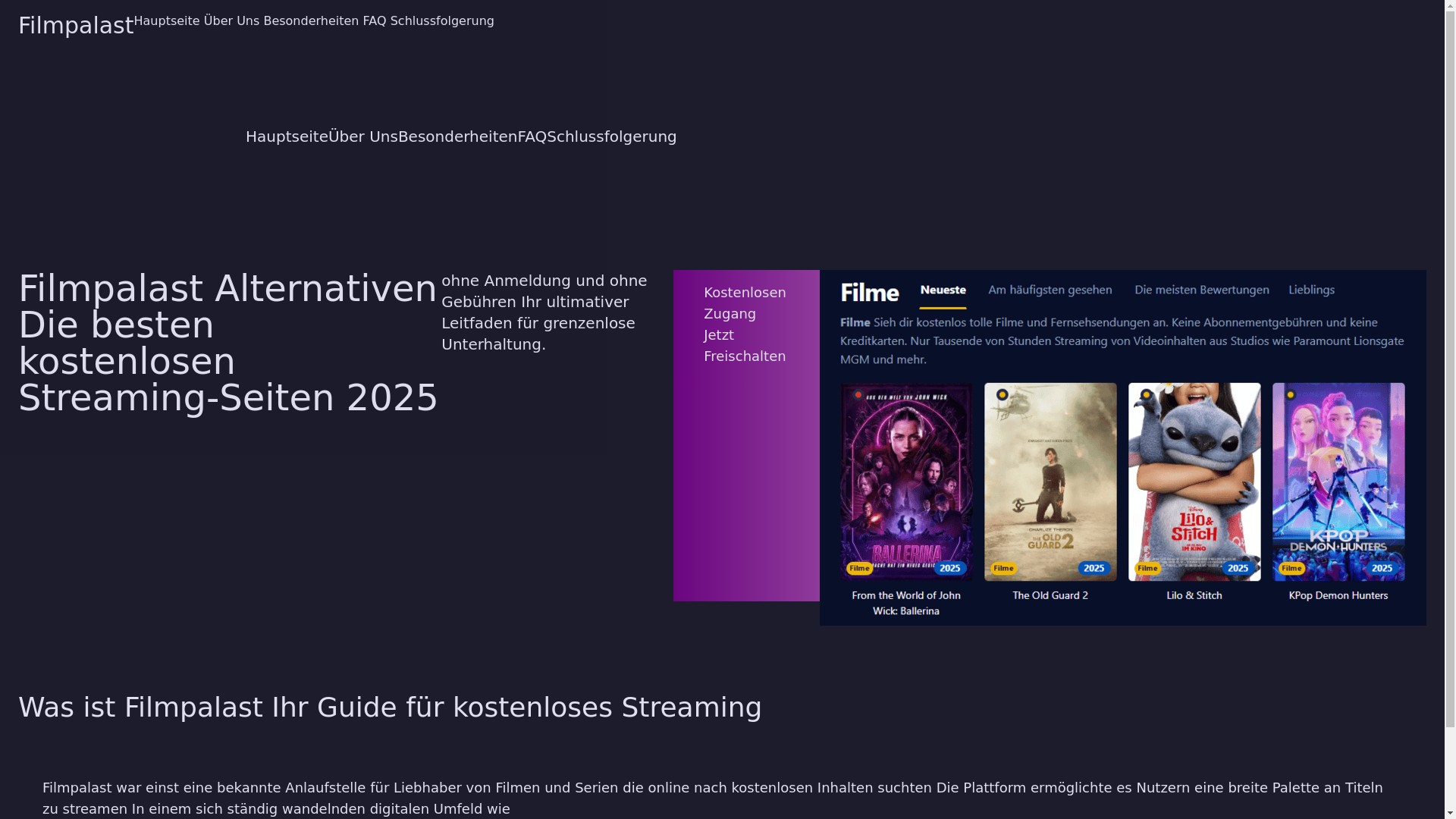1456x819 pixels.
Task: Open the Ballerina movie poster
Action: [906, 482]
